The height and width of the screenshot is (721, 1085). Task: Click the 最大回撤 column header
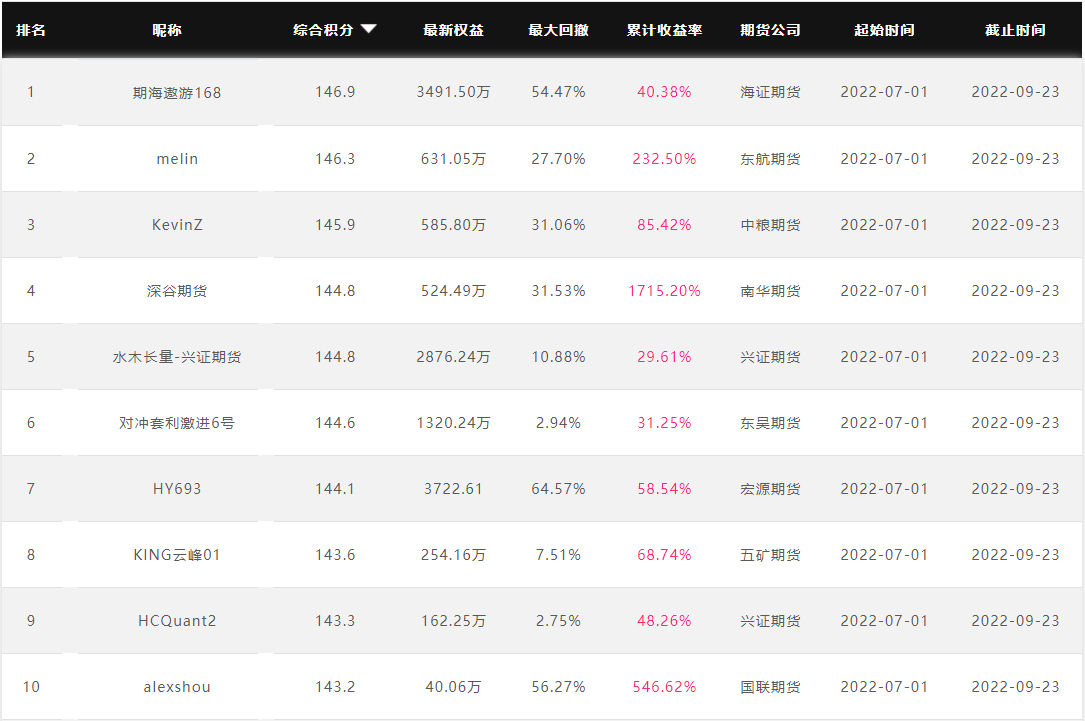(x=558, y=30)
